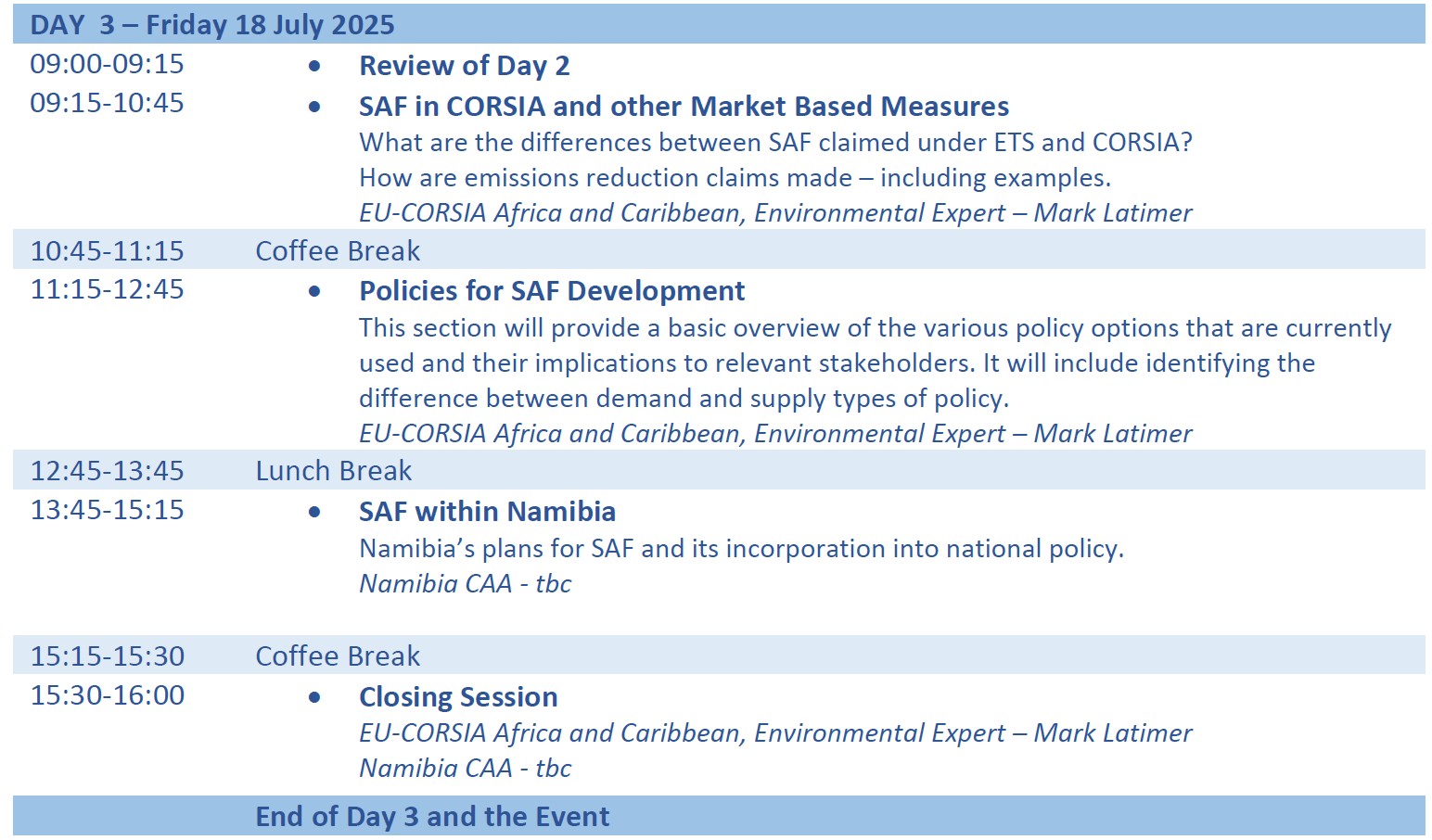1432x840 pixels.
Task: Select the SAF within Namibia heading
Action: pyautogui.click(x=487, y=512)
